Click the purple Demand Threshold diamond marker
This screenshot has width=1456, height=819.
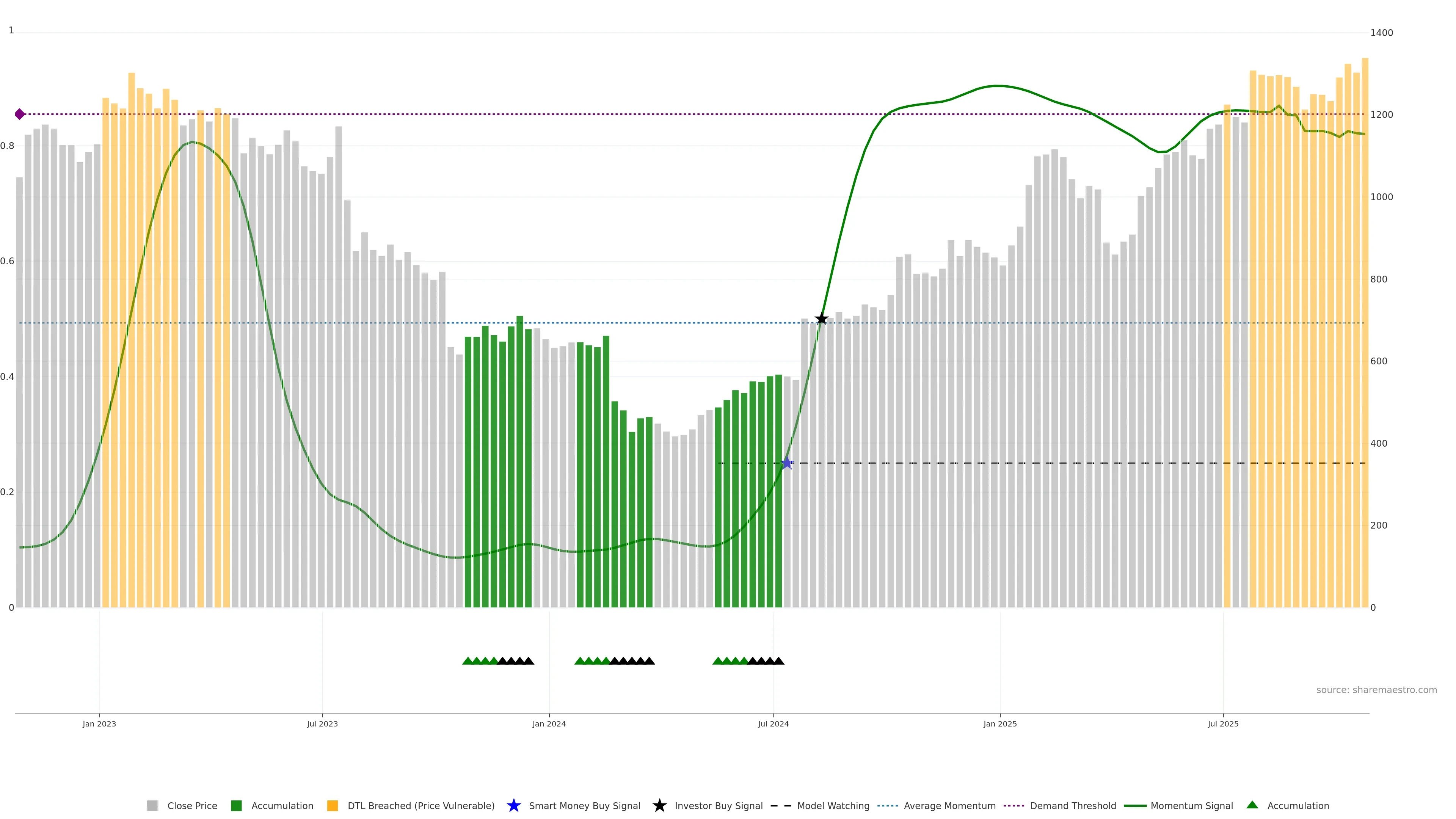20,114
